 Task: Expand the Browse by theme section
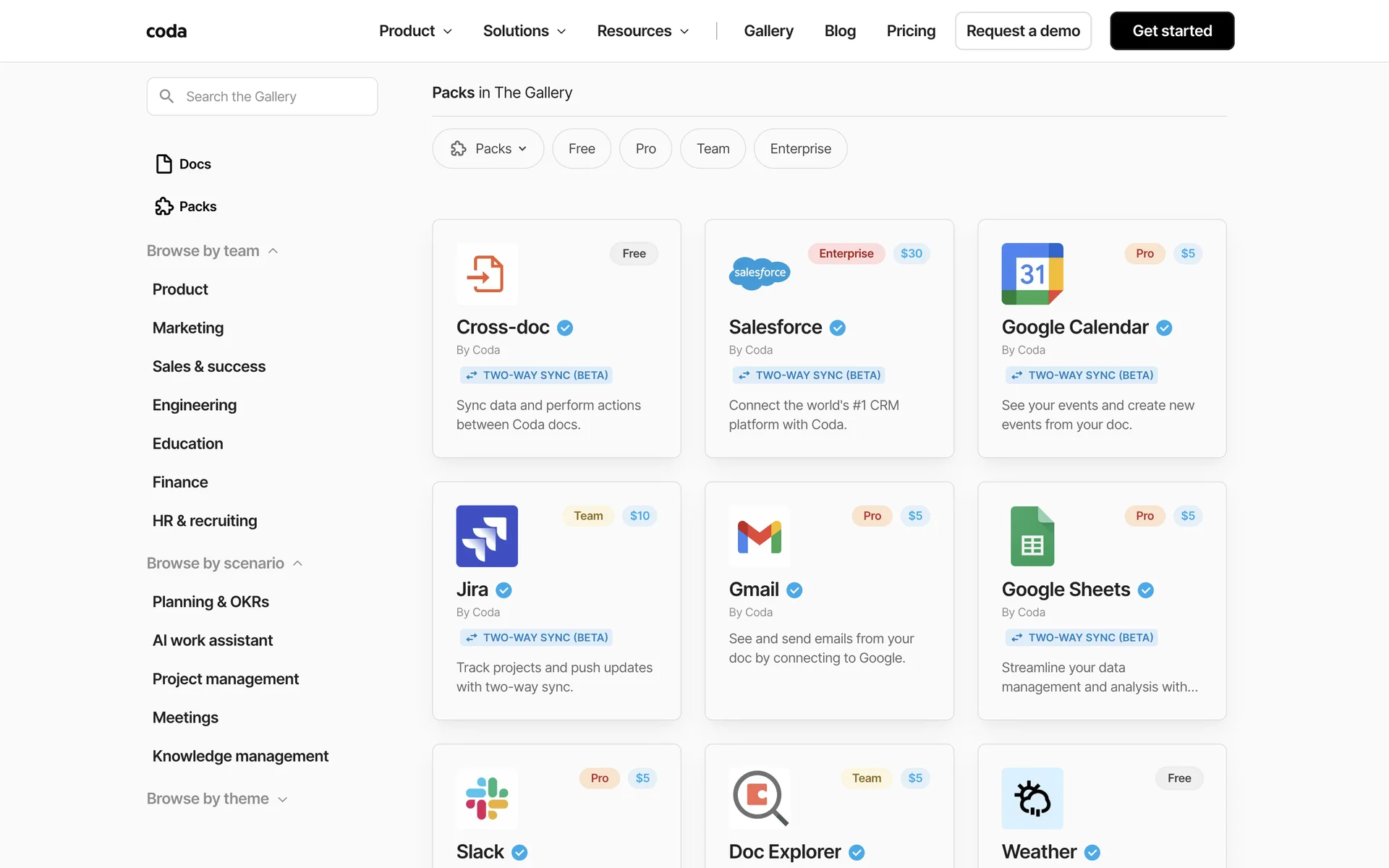216,799
